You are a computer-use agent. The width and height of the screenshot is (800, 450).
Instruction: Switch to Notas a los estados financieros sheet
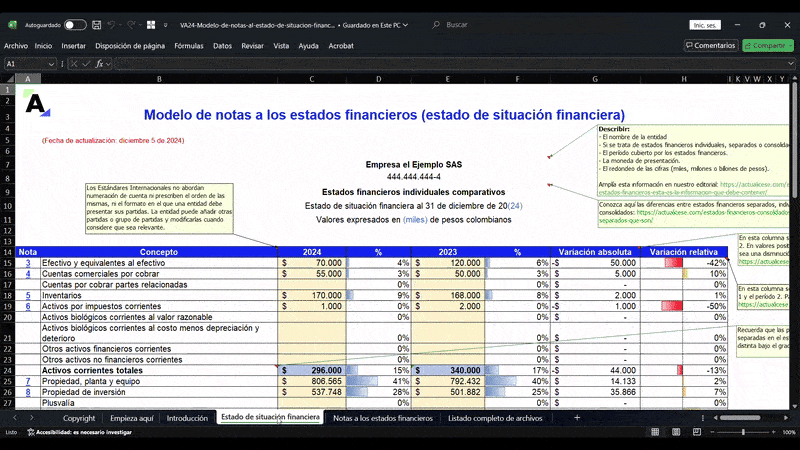(382, 417)
